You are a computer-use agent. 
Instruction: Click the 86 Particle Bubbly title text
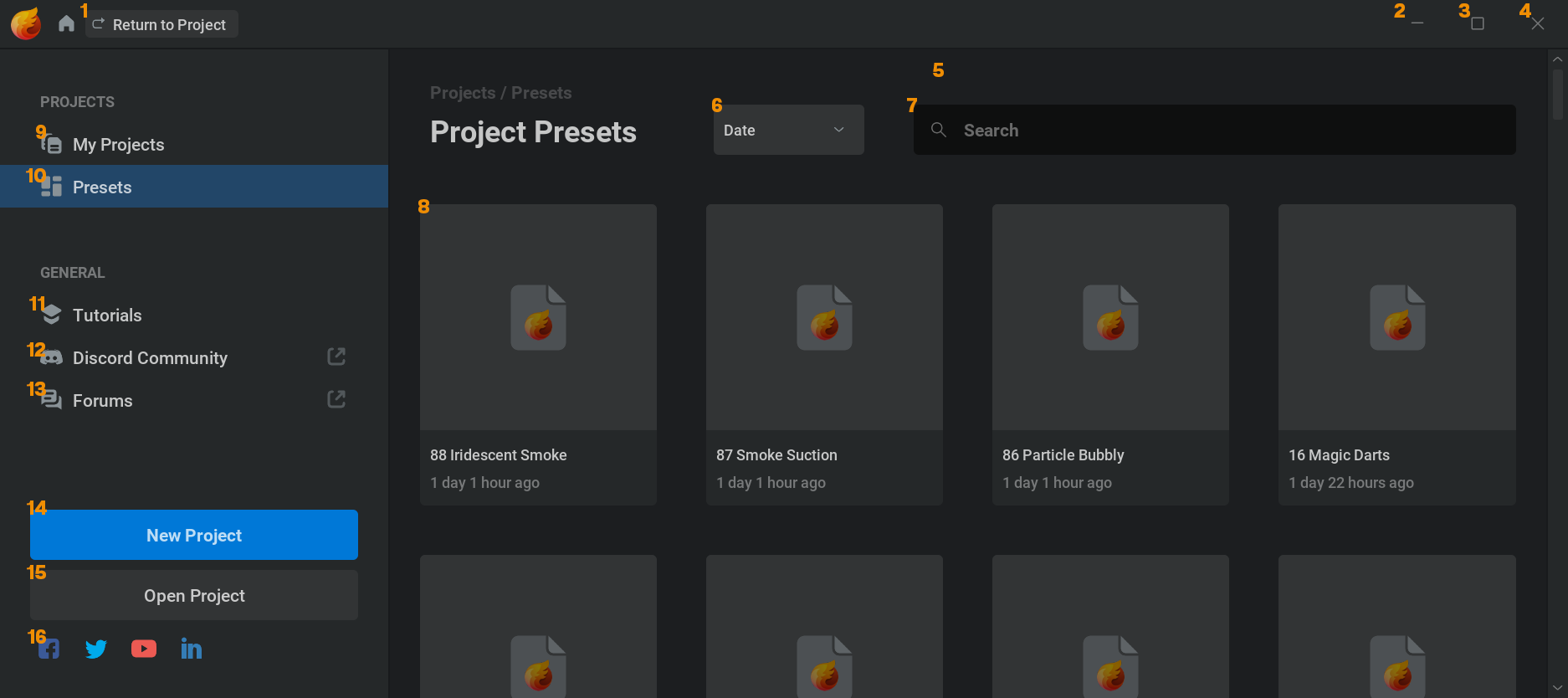coord(1063,455)
